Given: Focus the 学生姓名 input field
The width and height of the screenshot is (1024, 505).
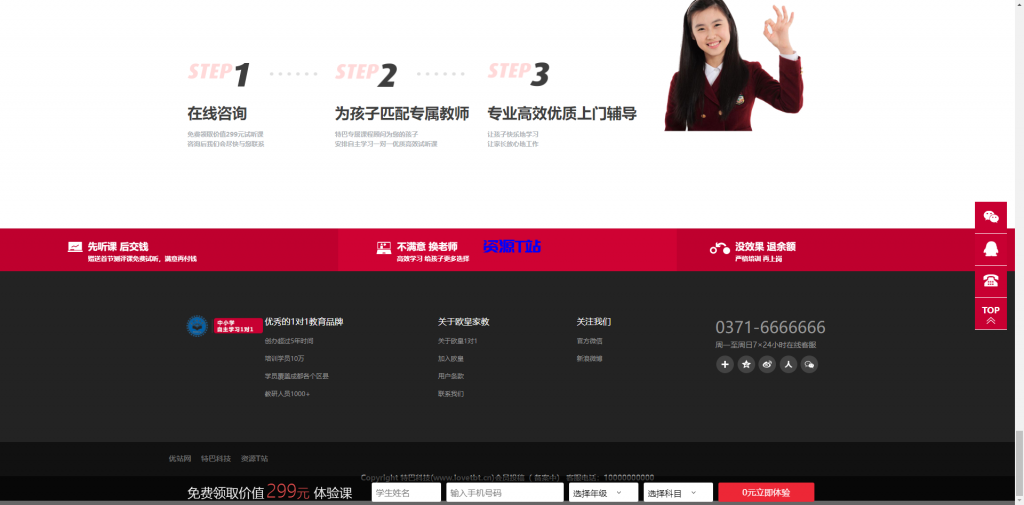Looking at the screenshot, I should point(406,493).
